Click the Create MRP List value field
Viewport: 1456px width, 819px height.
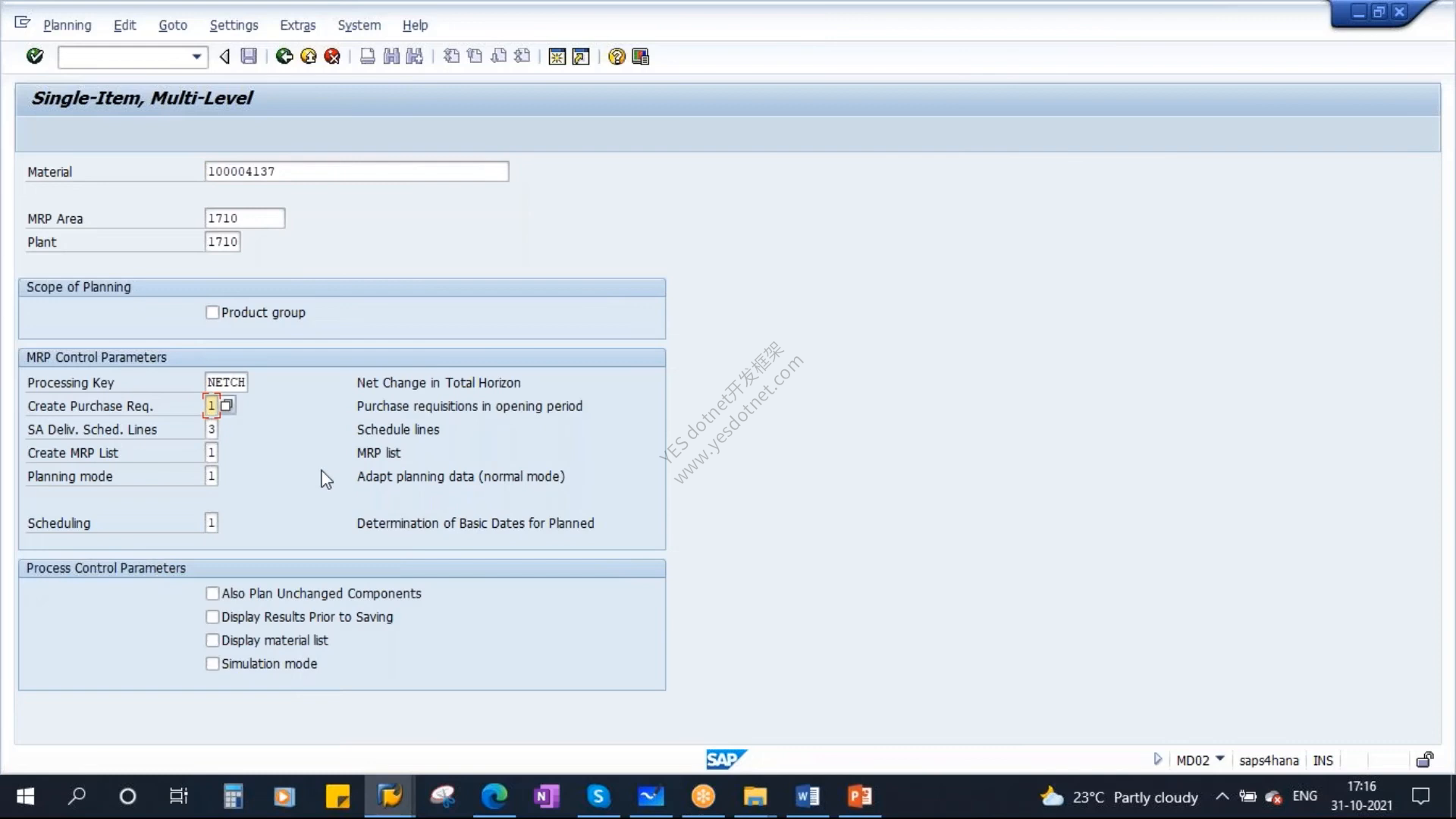coord(212,453)
